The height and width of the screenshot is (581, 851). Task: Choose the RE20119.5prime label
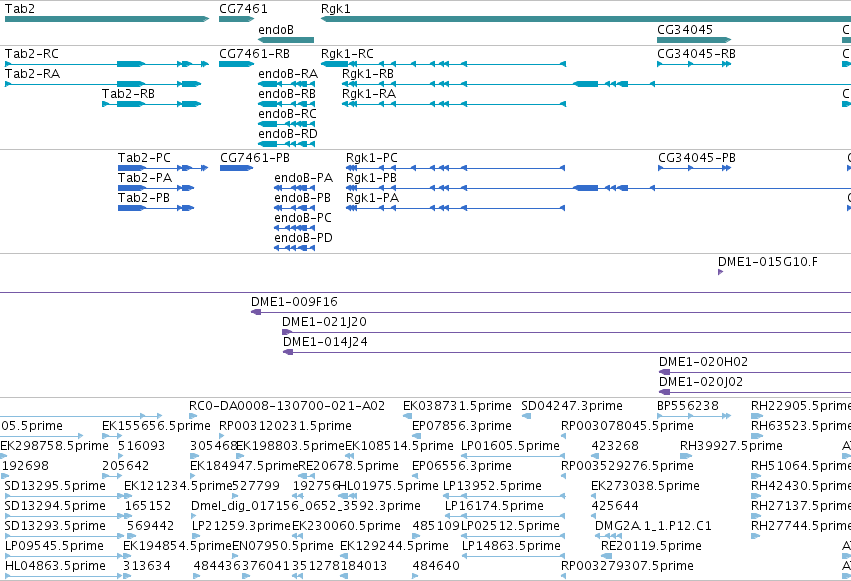point(651,546)
